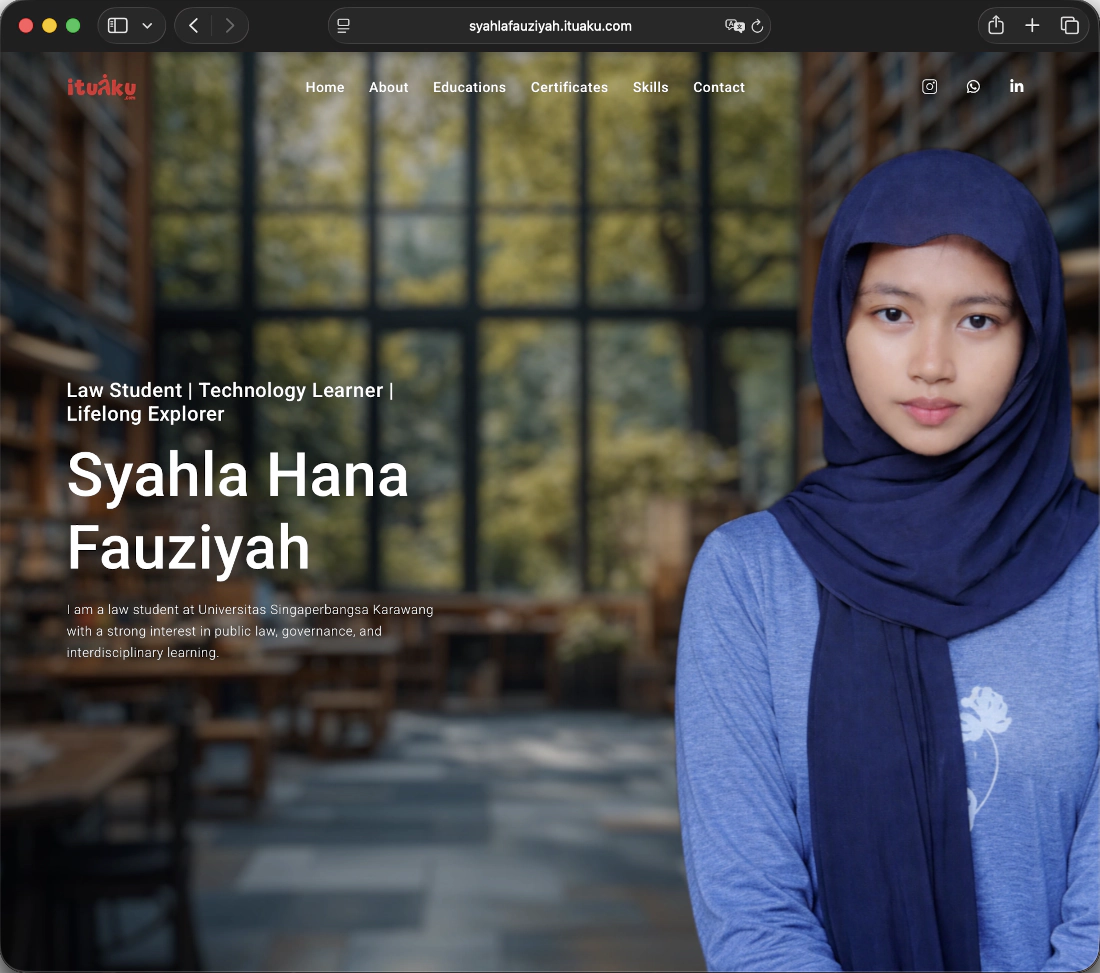This screenshot has width=1100, height=973.
Task: Open a new tab
Action: pyautogui.click(x=1032, y=26)
